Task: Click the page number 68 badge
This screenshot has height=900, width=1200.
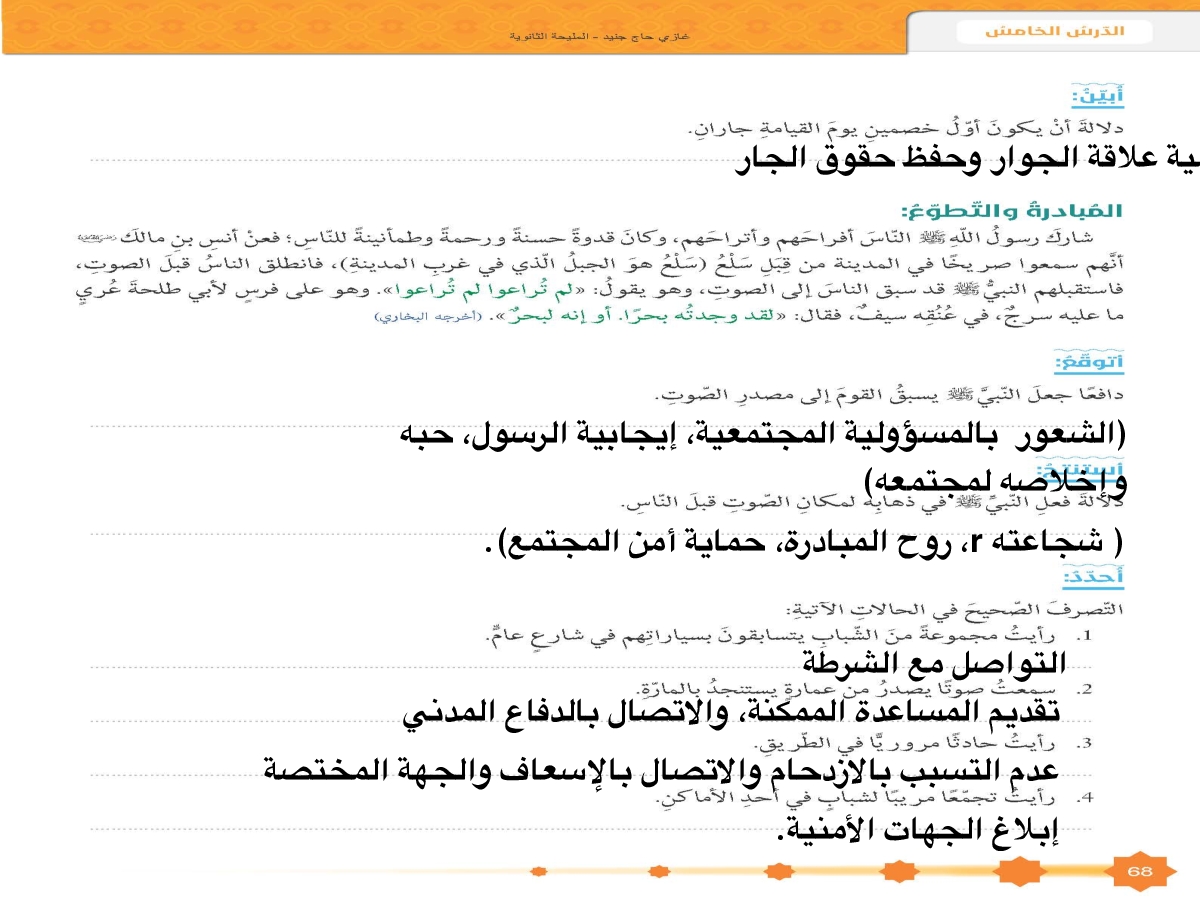Action: coord(1140,871)
